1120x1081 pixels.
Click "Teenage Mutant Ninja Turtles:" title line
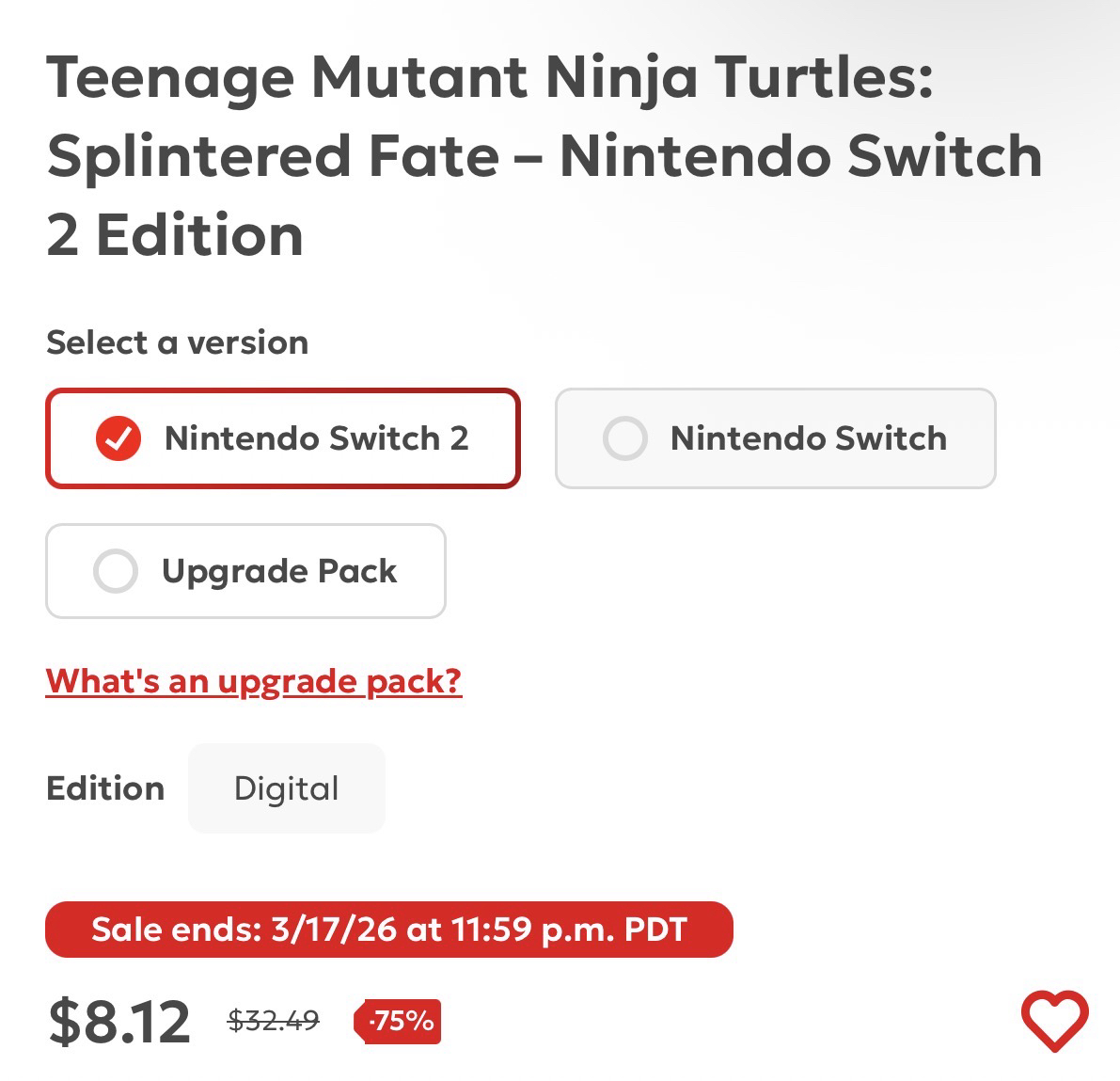coord(489,77)
